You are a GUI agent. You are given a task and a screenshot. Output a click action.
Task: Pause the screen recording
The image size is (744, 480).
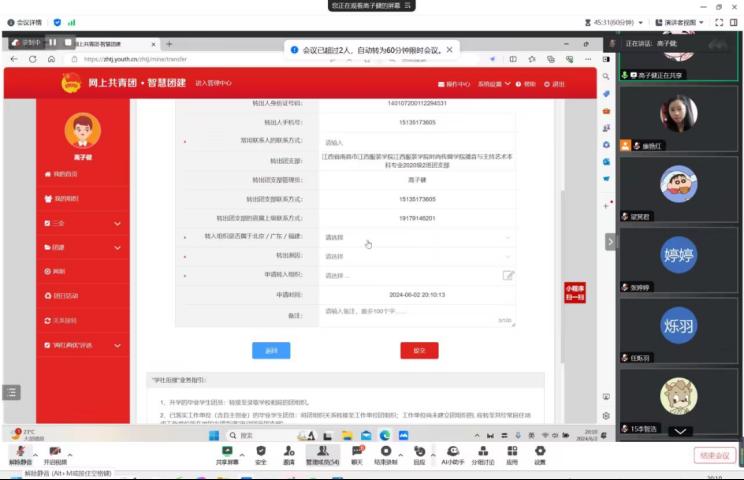[x=53, y=43]
